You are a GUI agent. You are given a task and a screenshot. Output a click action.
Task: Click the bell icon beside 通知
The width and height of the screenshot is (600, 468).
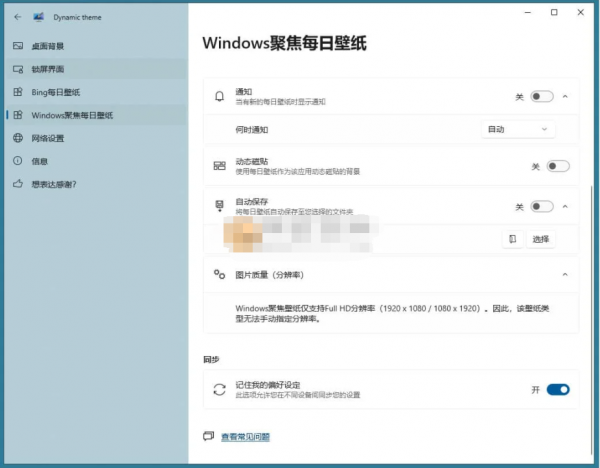click(220, 96)
